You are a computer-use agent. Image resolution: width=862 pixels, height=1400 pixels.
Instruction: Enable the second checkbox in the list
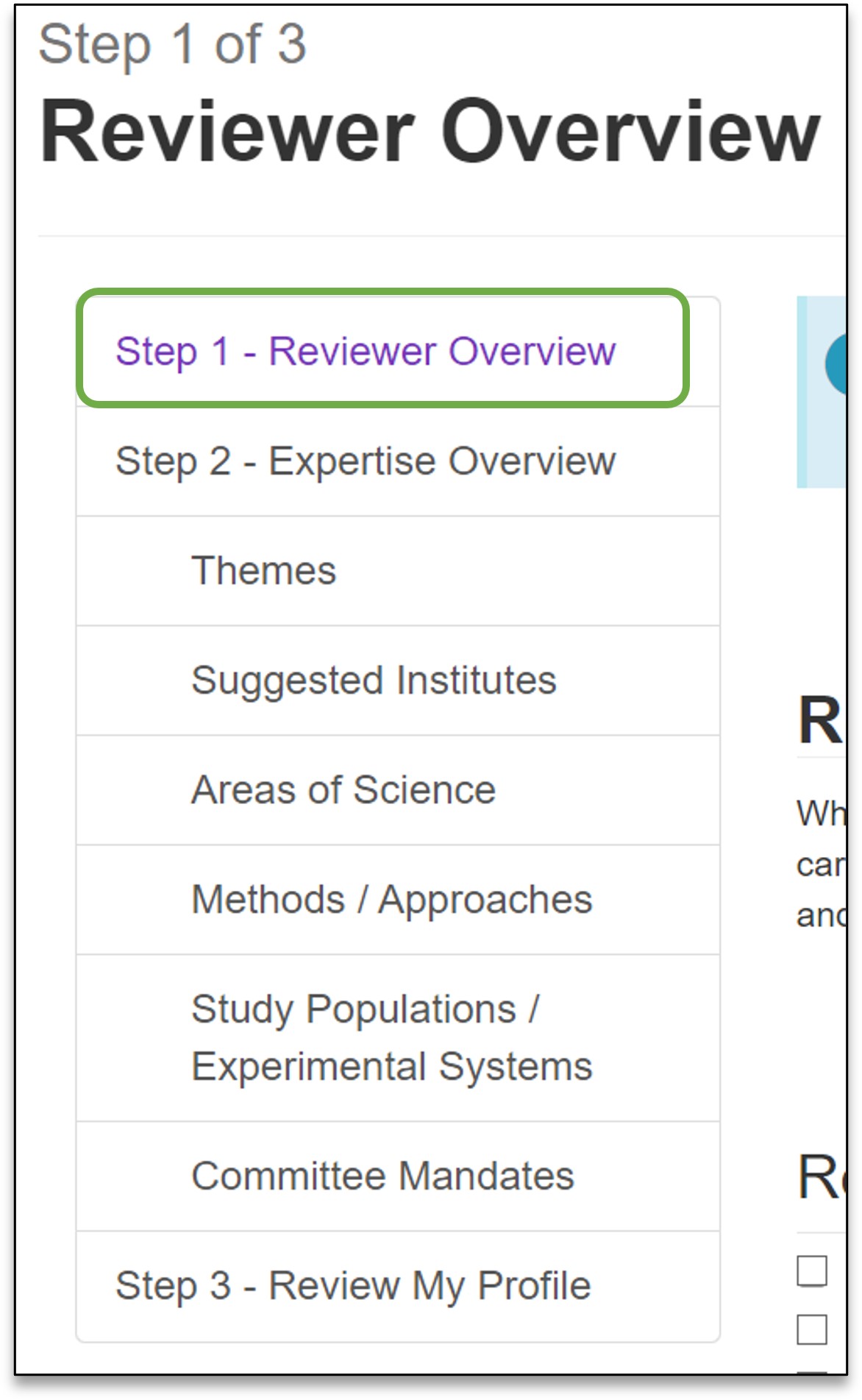click(812, 1329)
